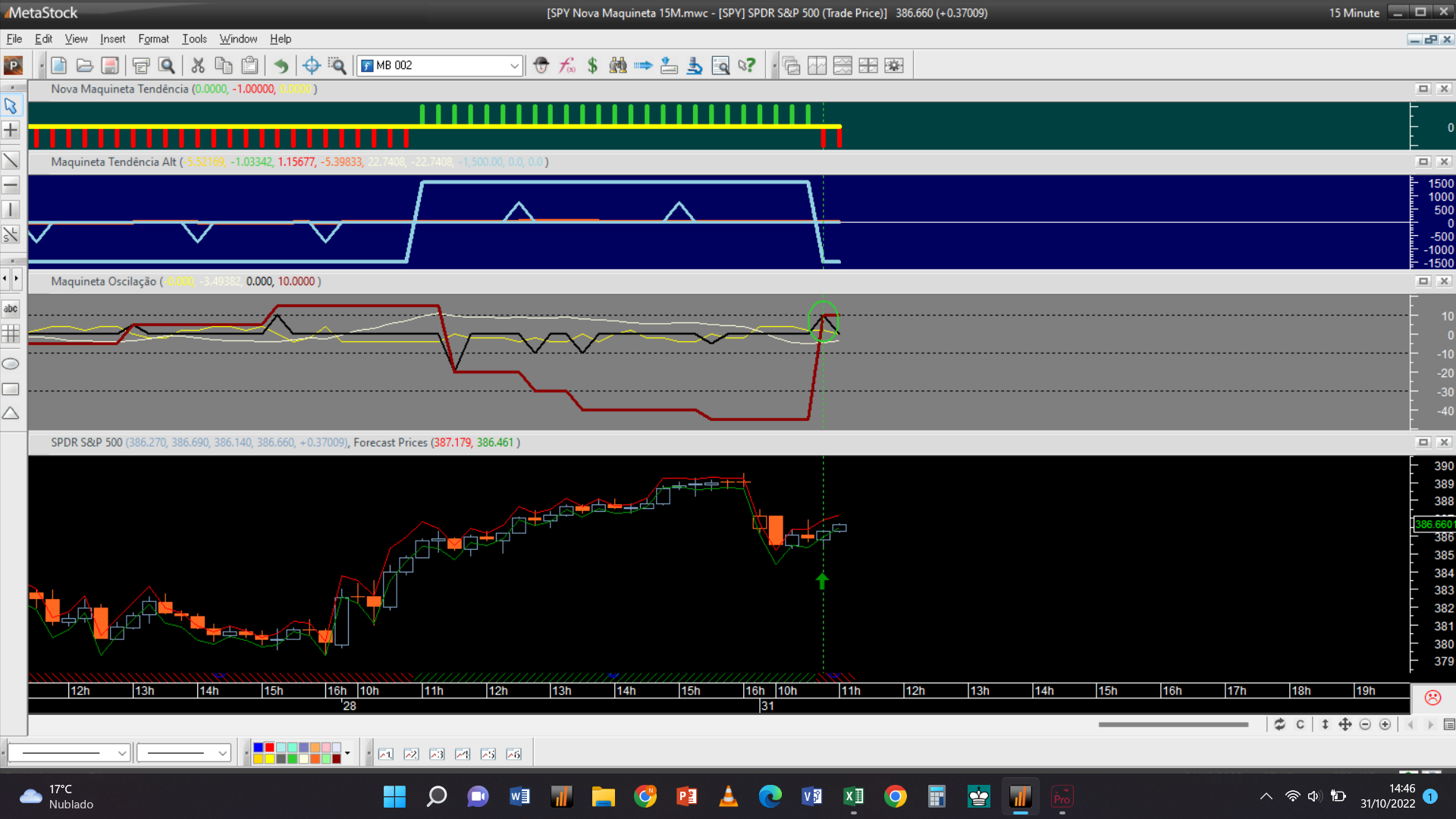Expand the line style dropdown
Image resolution: width=1456 pixels, height=819 pixels.
pos(121,753)
